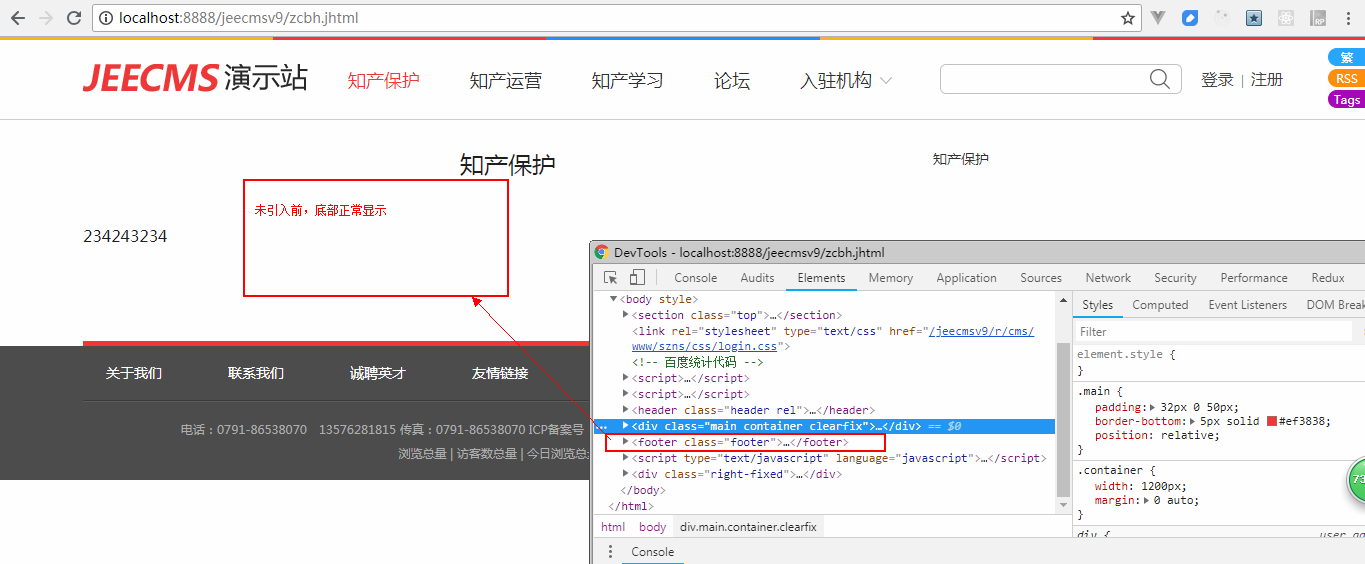Viewport: 1365px width, 564px height.
Task: Open the Security tab
Action: pos(1175,278)
